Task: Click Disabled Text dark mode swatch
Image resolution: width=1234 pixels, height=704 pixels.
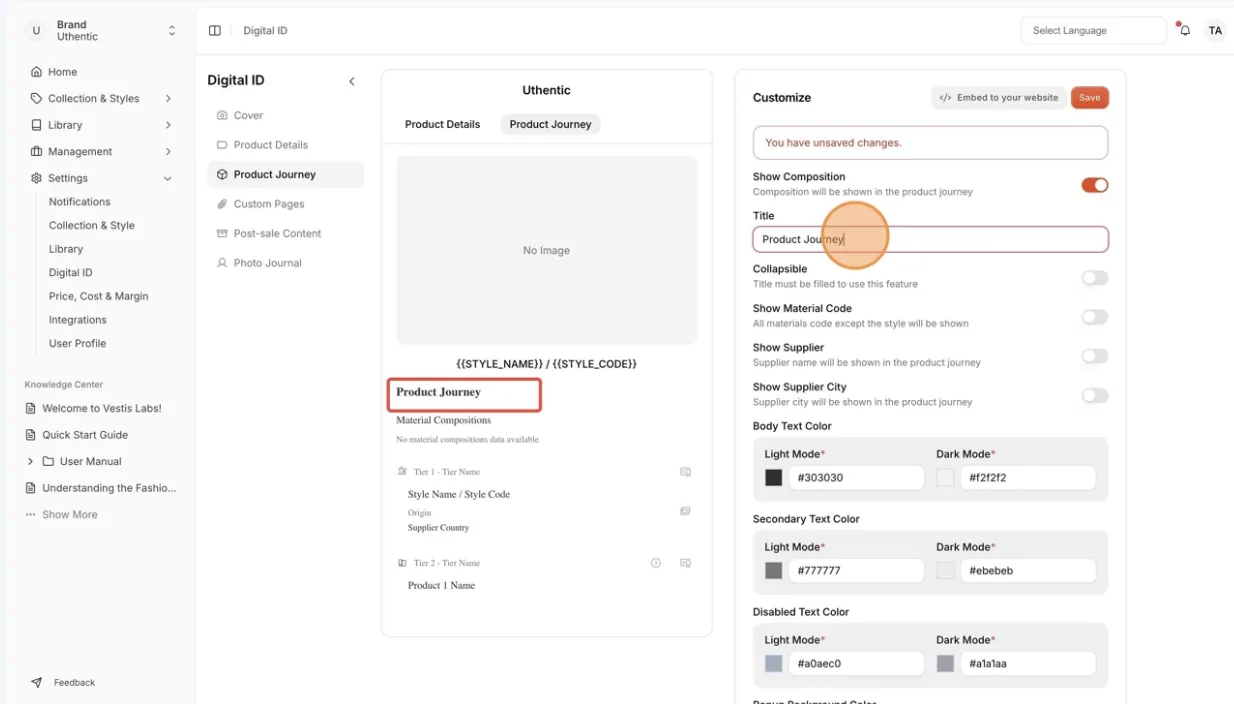Action: [x=945, y=664]
